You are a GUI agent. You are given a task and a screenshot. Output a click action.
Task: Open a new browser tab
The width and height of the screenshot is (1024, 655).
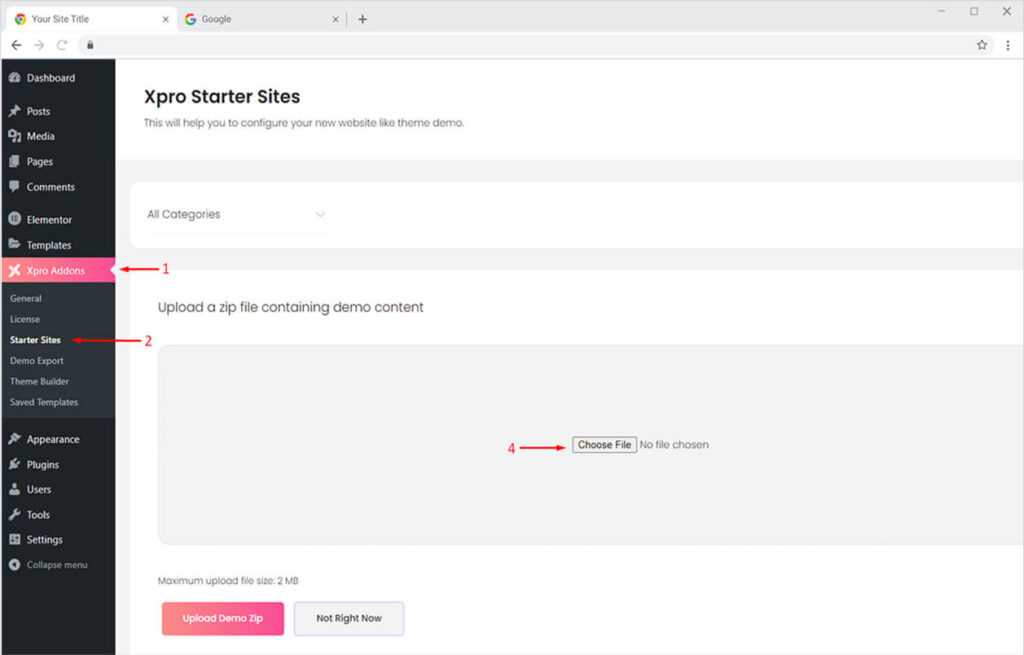362,19
